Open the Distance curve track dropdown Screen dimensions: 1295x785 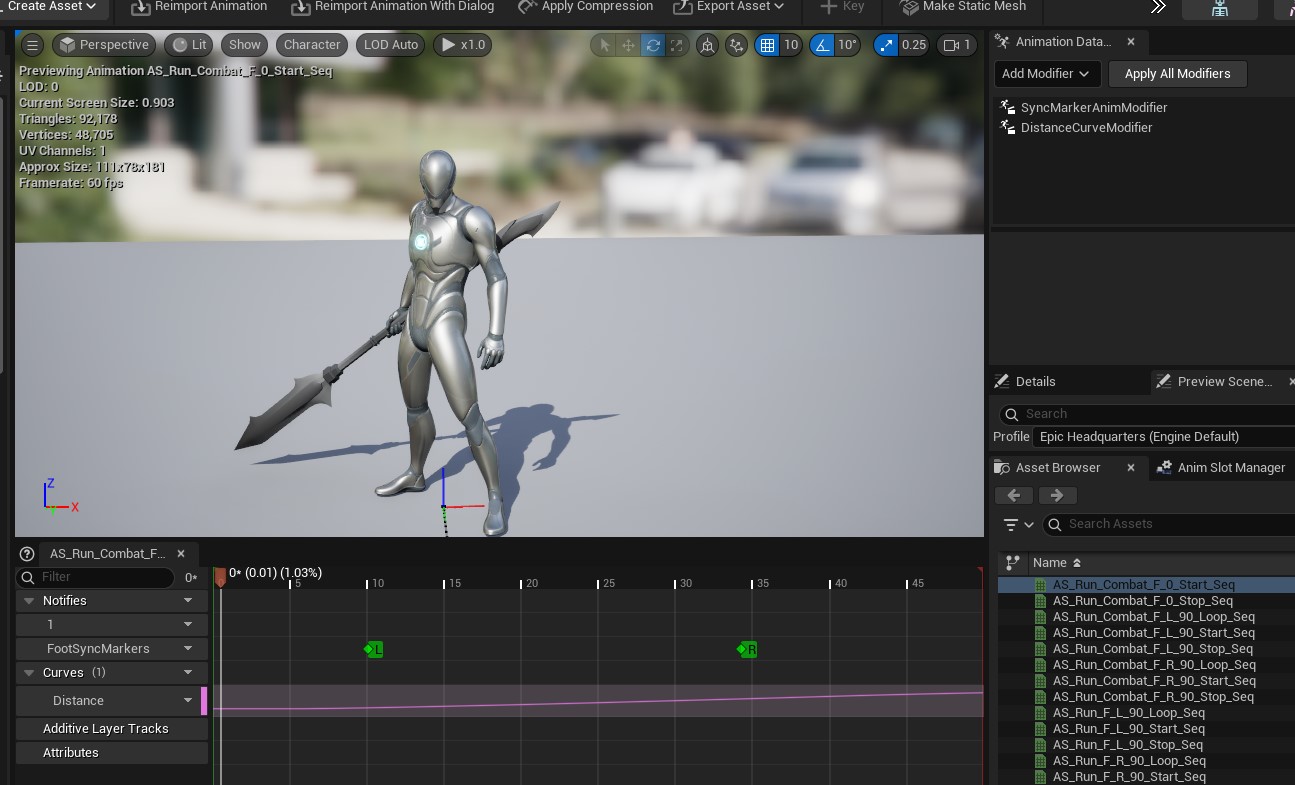(188, 701)
